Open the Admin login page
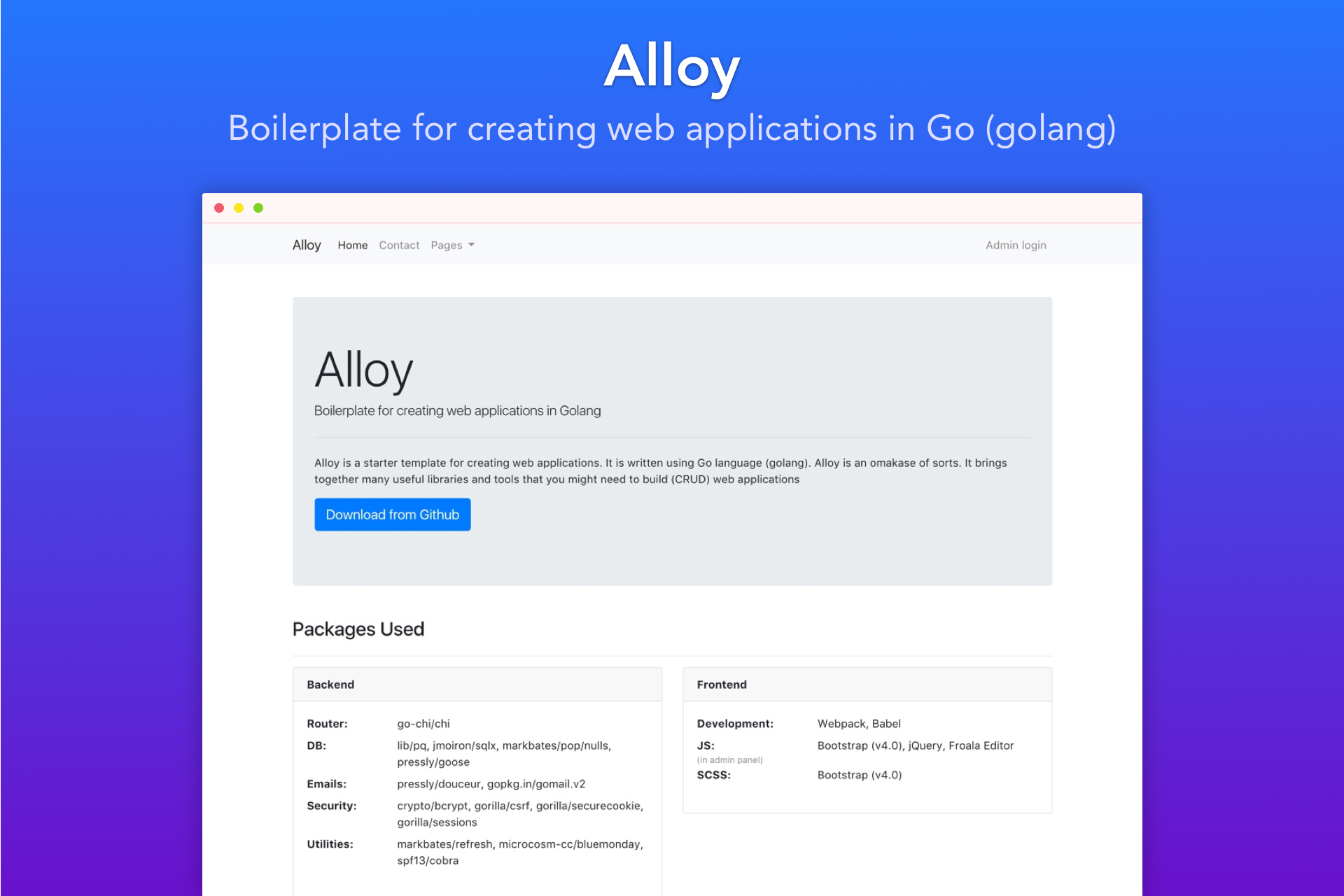The width and height of the screenshot is (1344, 896). [1016, 245]
